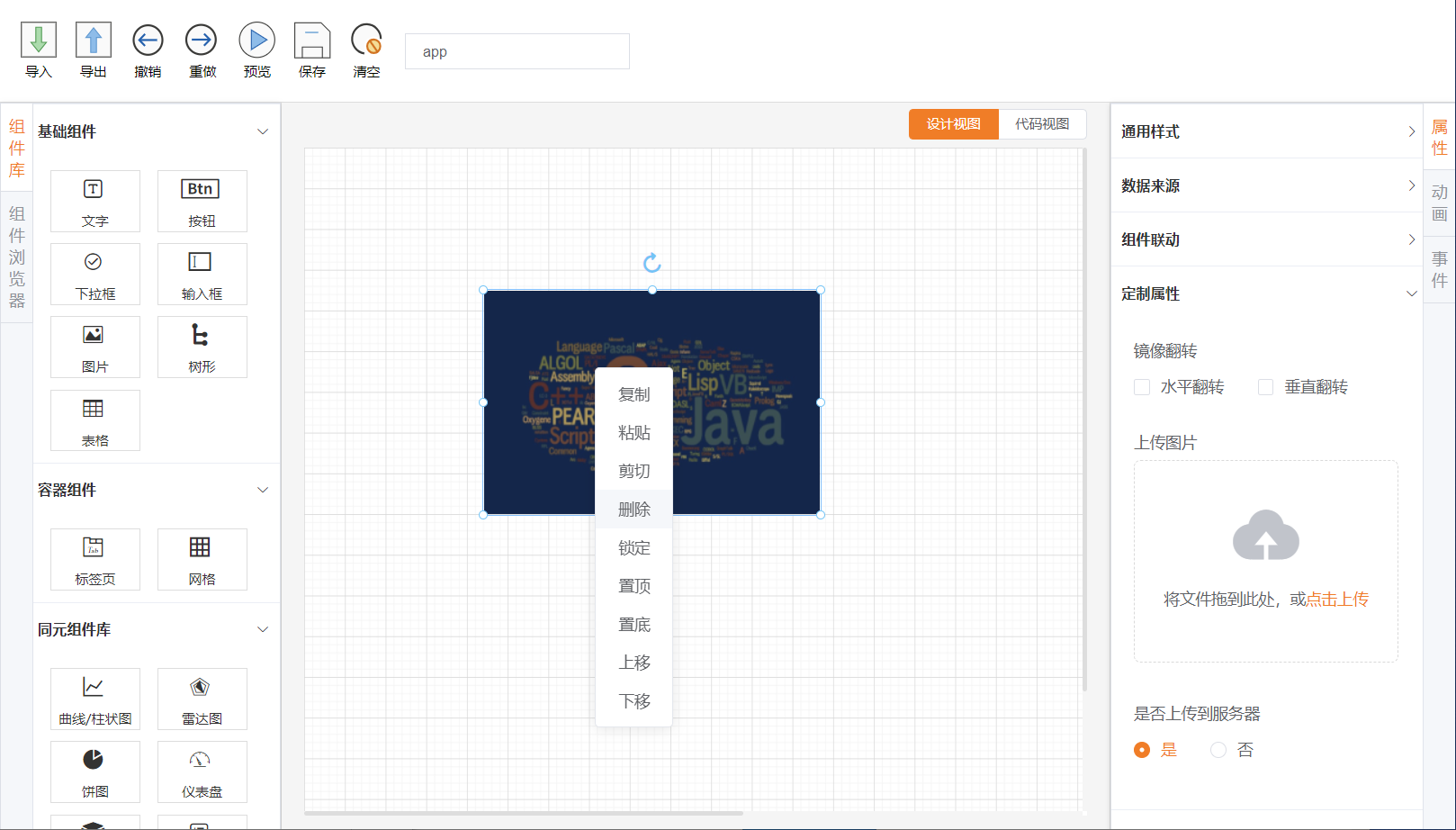Choose 下移 from context menu
The height and width of the screenshot is (830, 1456).
coord(634,701)
